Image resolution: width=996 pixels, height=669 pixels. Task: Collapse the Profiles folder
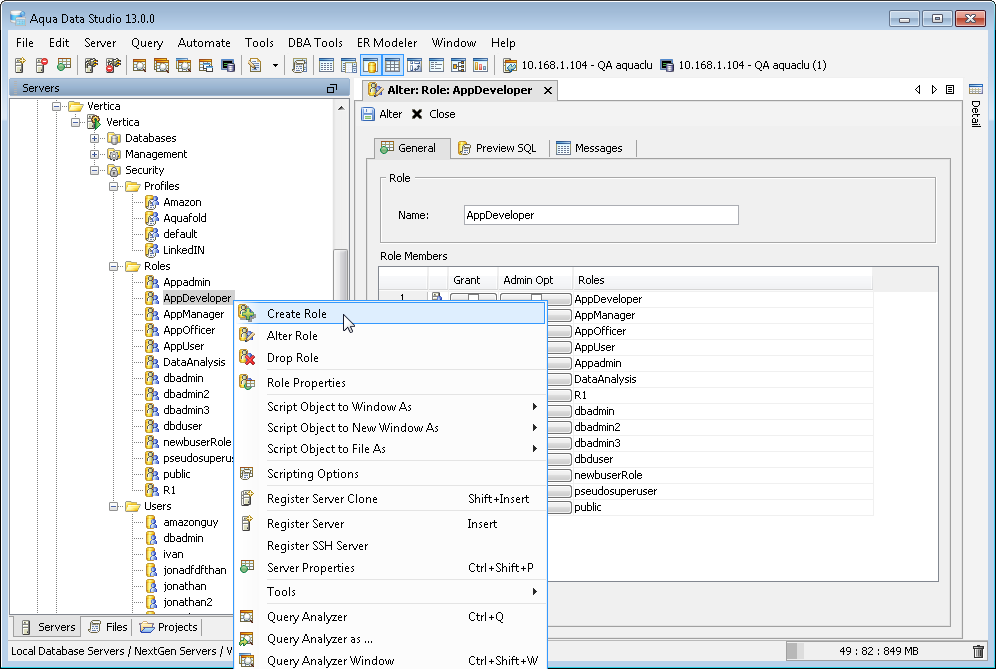tap(113, 186)
